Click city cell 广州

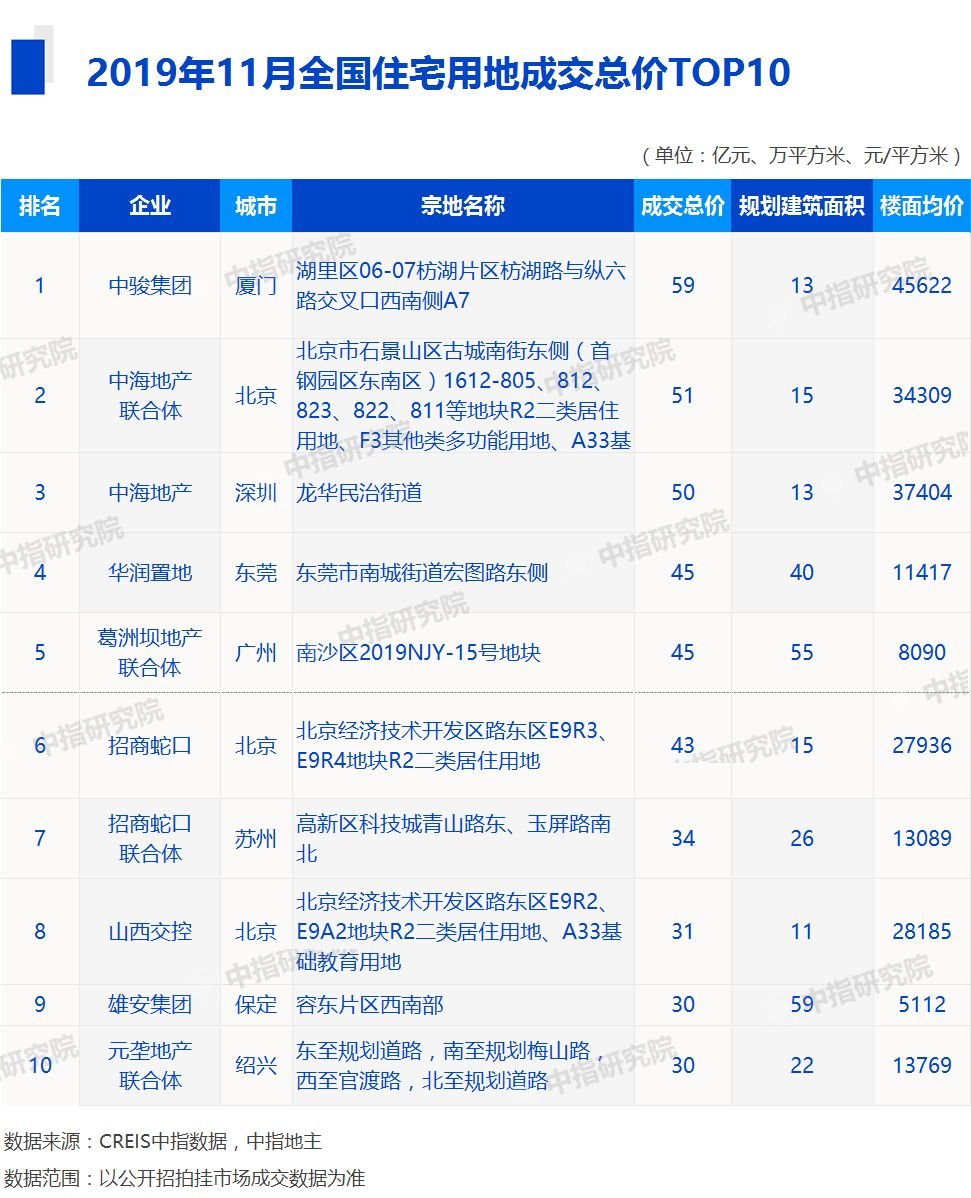click(x=256, y=652)
